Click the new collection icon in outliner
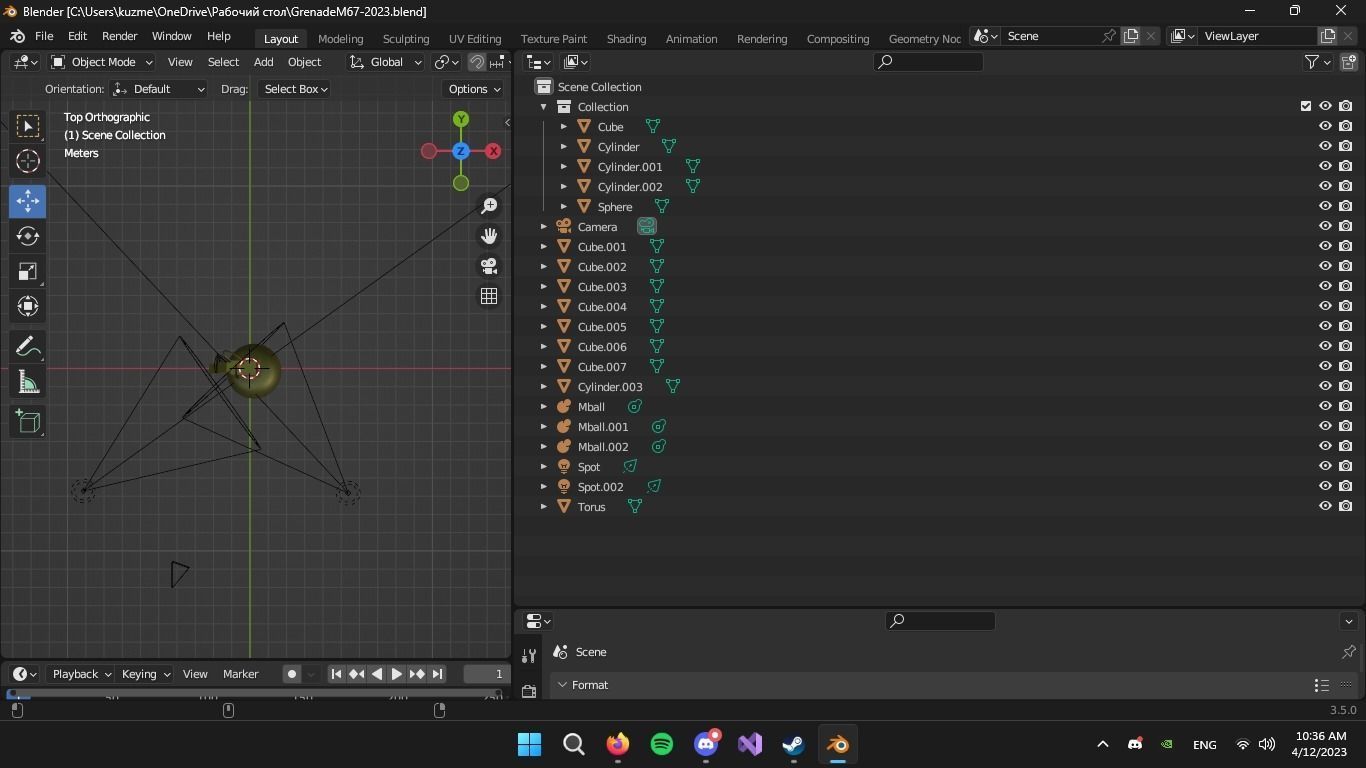1366x768 pixels. 1348,62
